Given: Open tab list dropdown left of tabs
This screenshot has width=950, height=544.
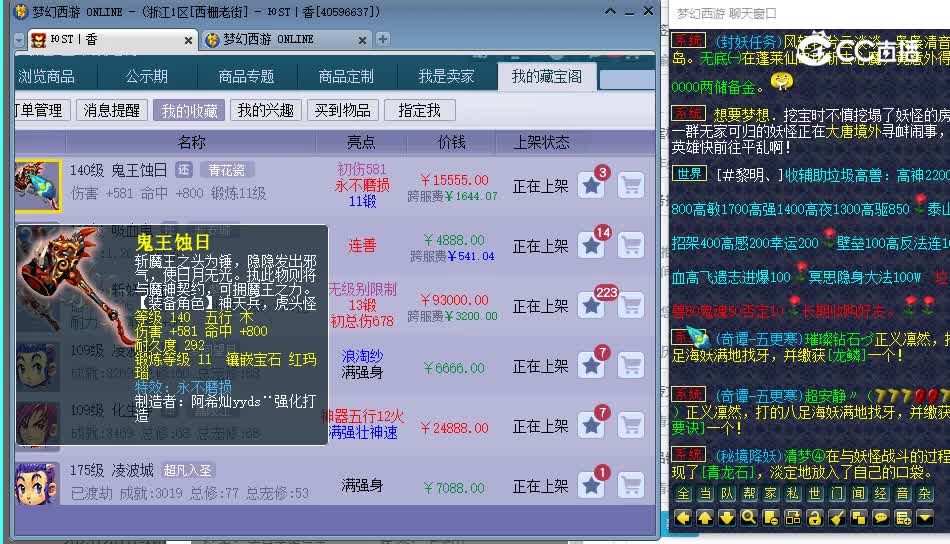Looking at the screenshot, I should 19,40.
